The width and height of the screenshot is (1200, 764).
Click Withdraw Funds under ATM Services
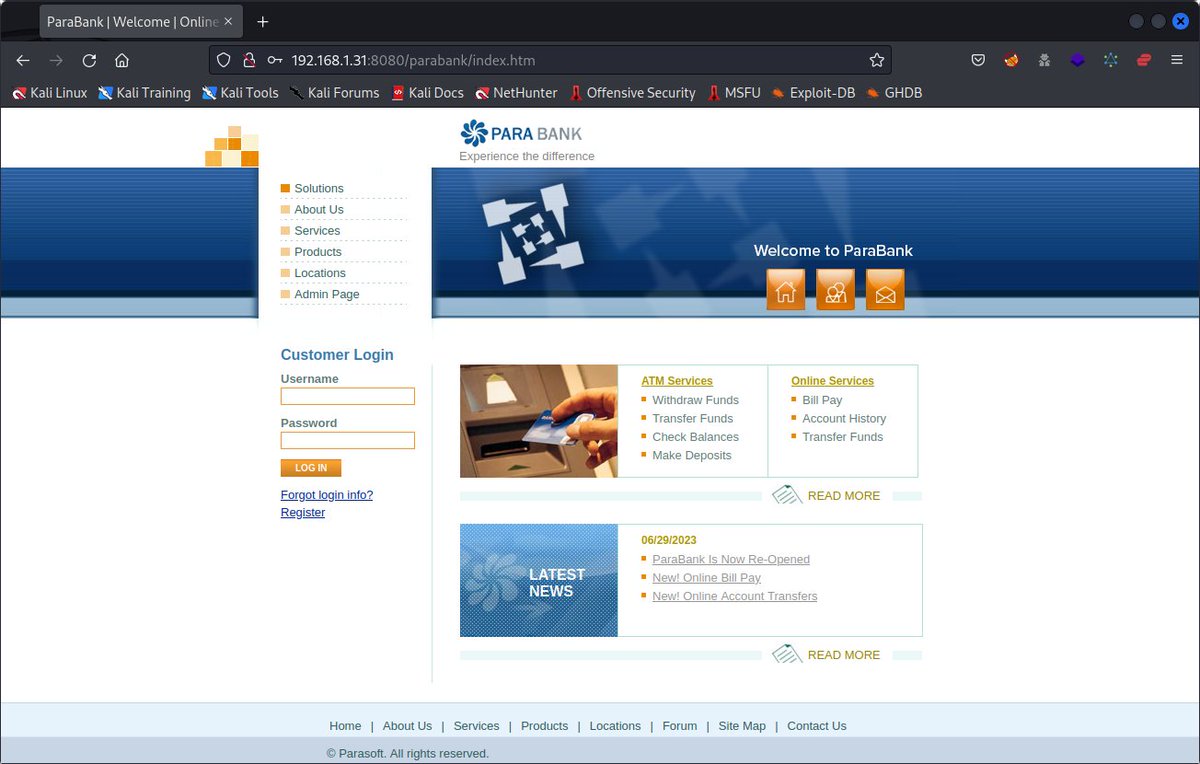tap(695, 400)
